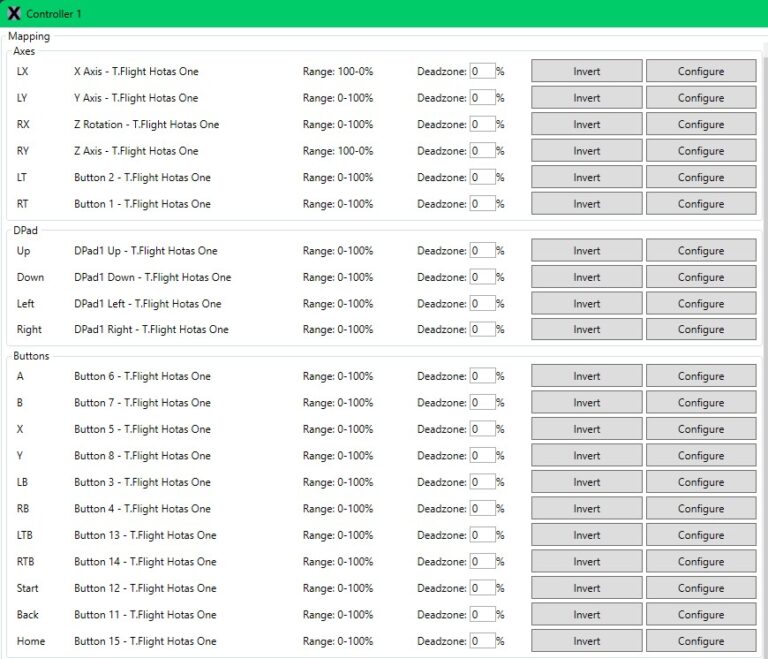
Task: Invert the Y button mapping
Action: click(x=586, y=456)
